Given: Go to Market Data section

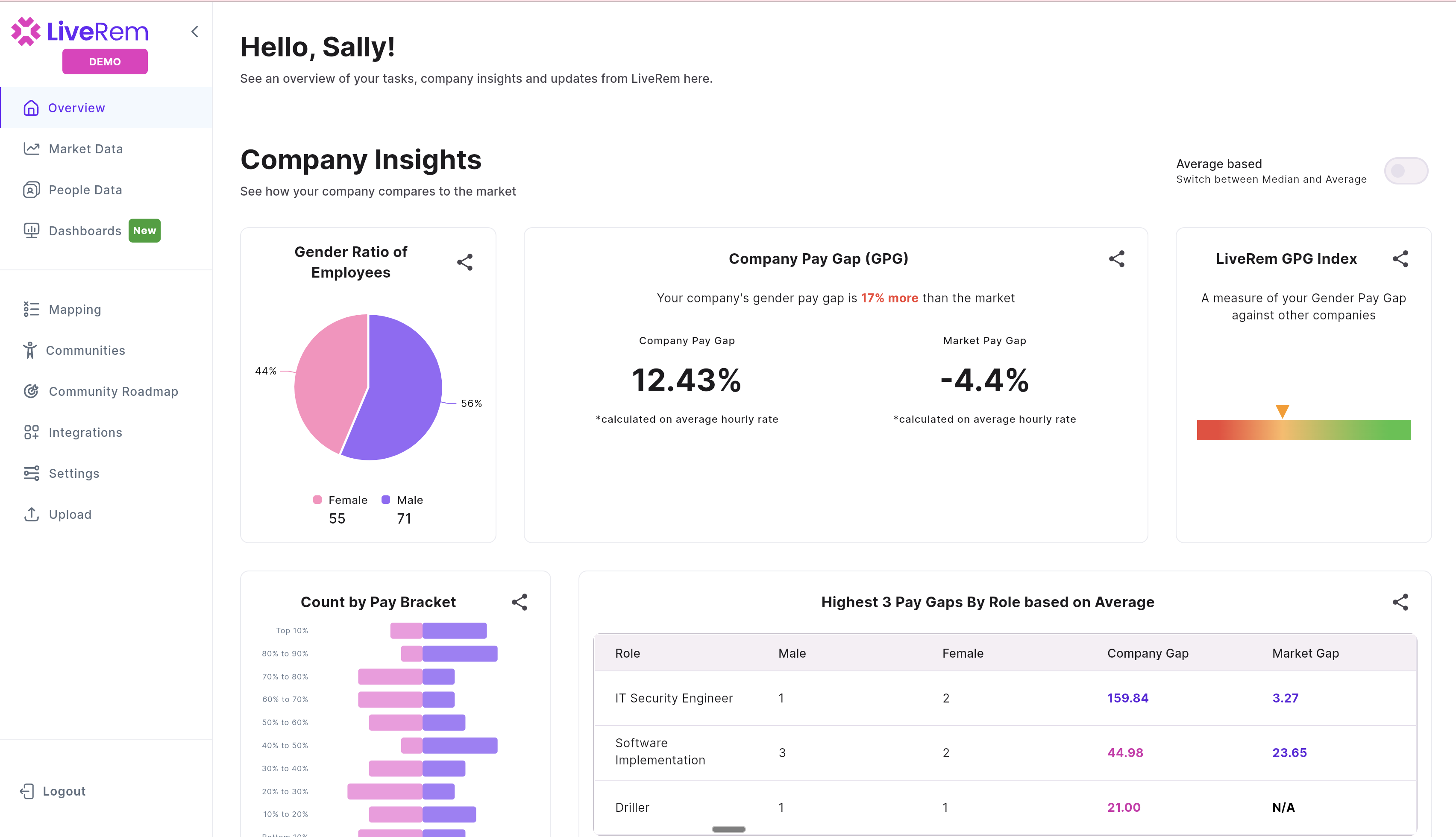Looking at the screenshot, I should [86, 149].
